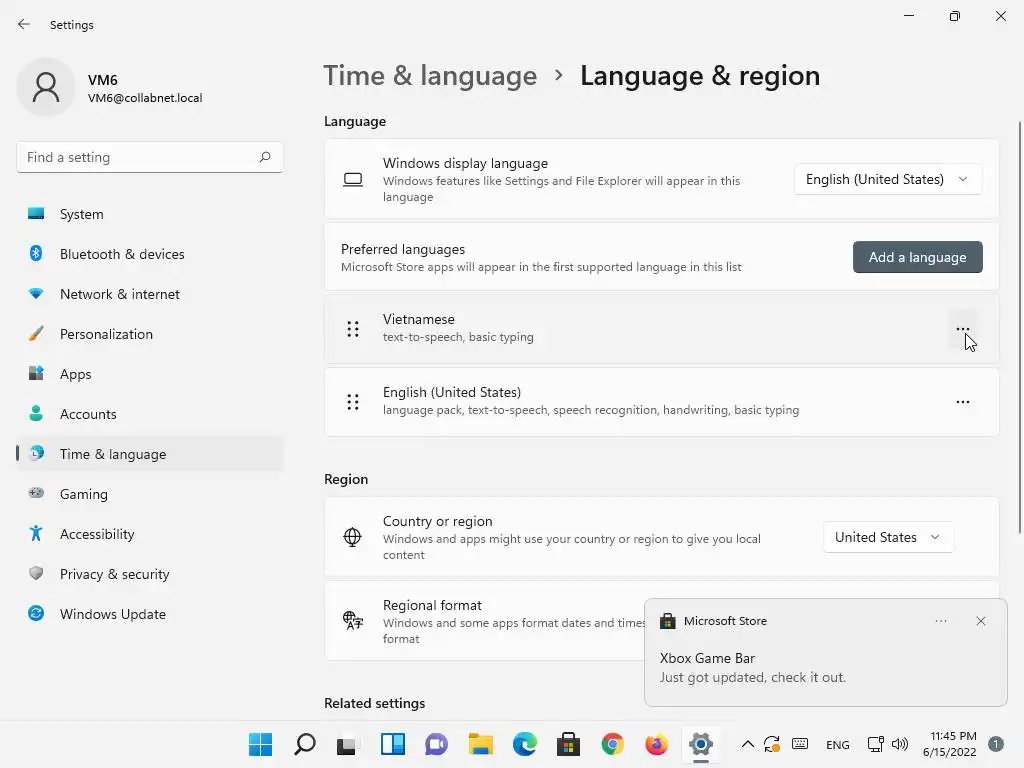The width and height of the screenshot is (1024, 768).
Task: Click the Windows Update sync icon
Action: coord(36,613)
